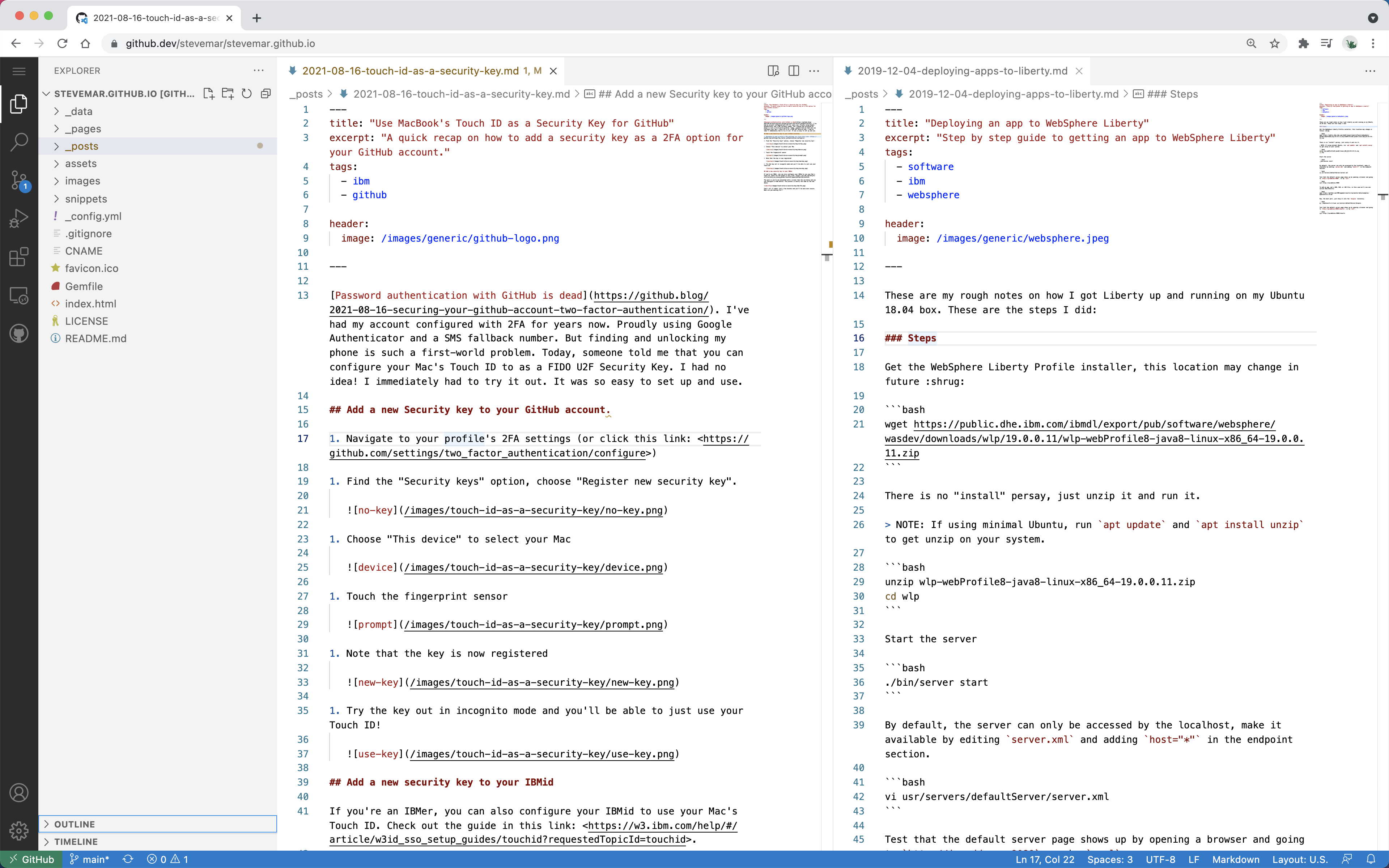Open markdown preview to the side
The image size is (1389, 868).
[x=773, y=71]
